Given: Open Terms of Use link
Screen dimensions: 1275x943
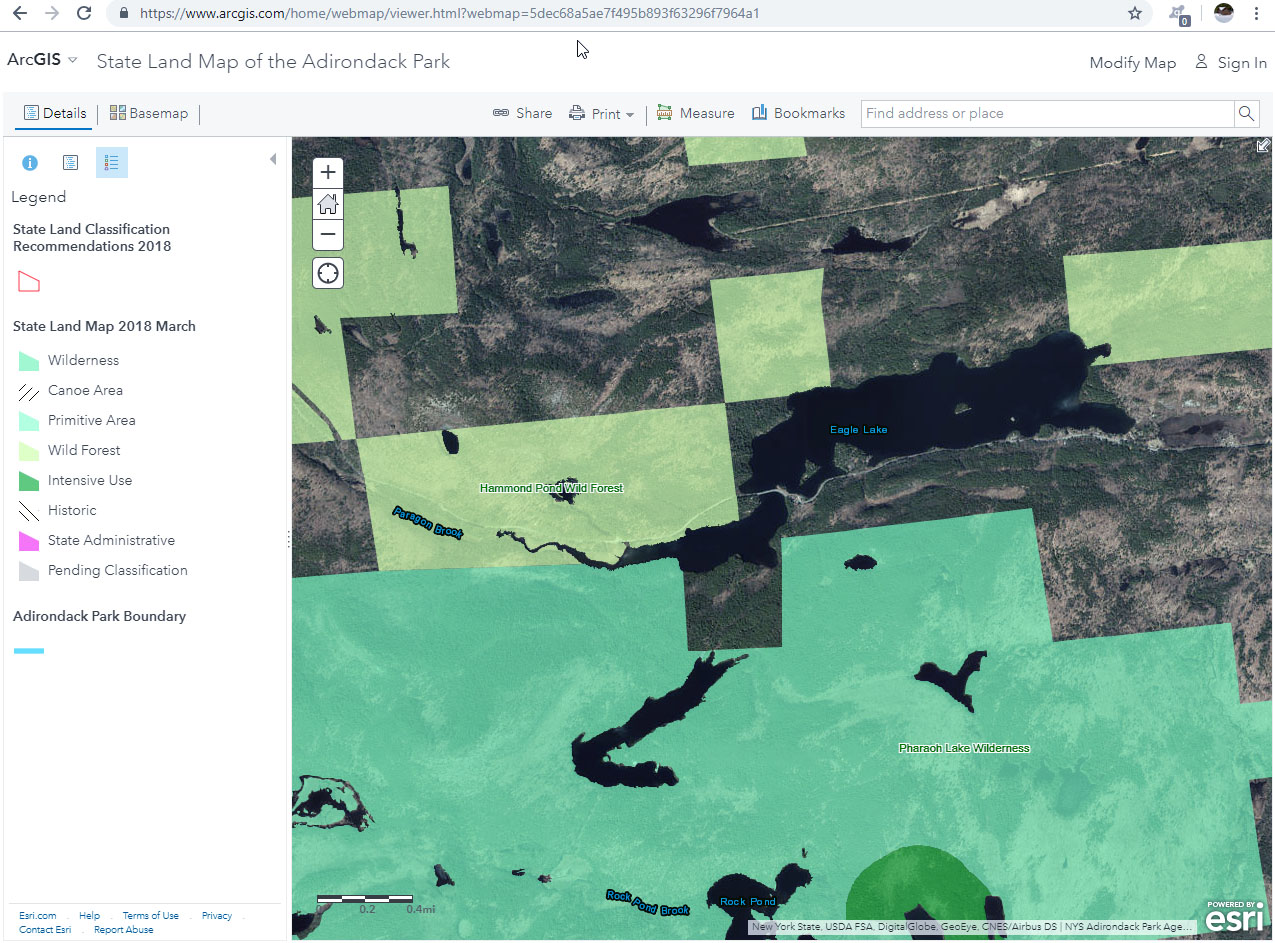Looking at the screenshot, I should click(151, 915).
